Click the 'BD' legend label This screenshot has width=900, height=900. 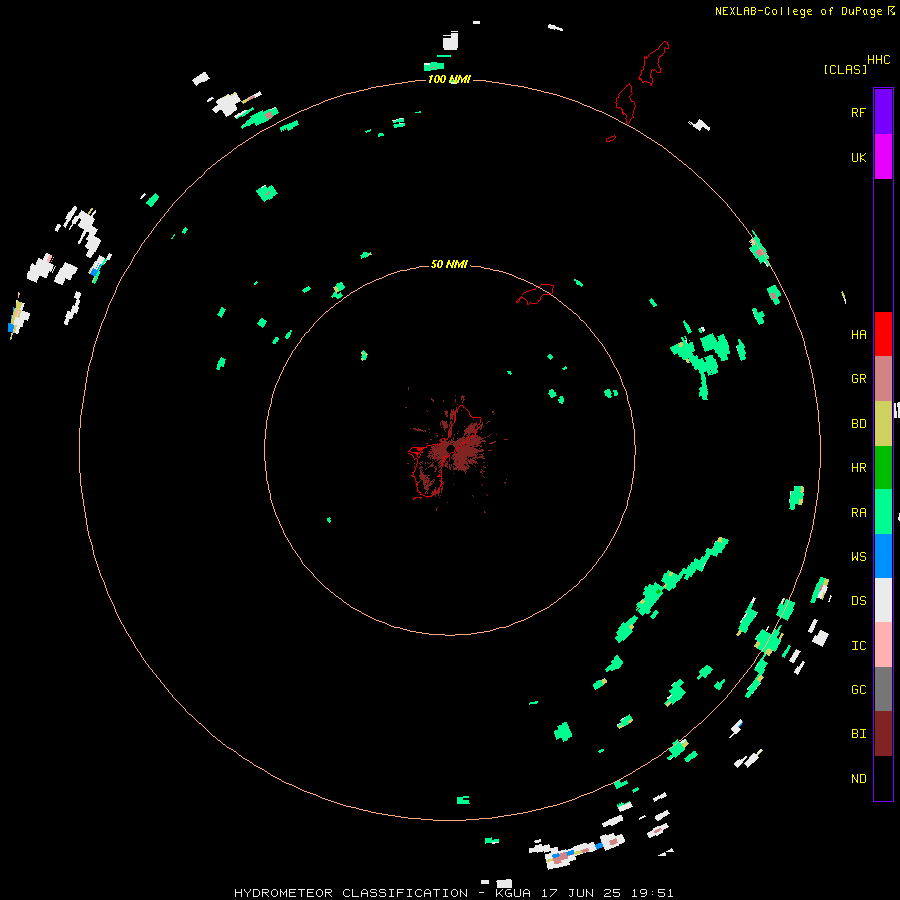(x=858, y=424)
